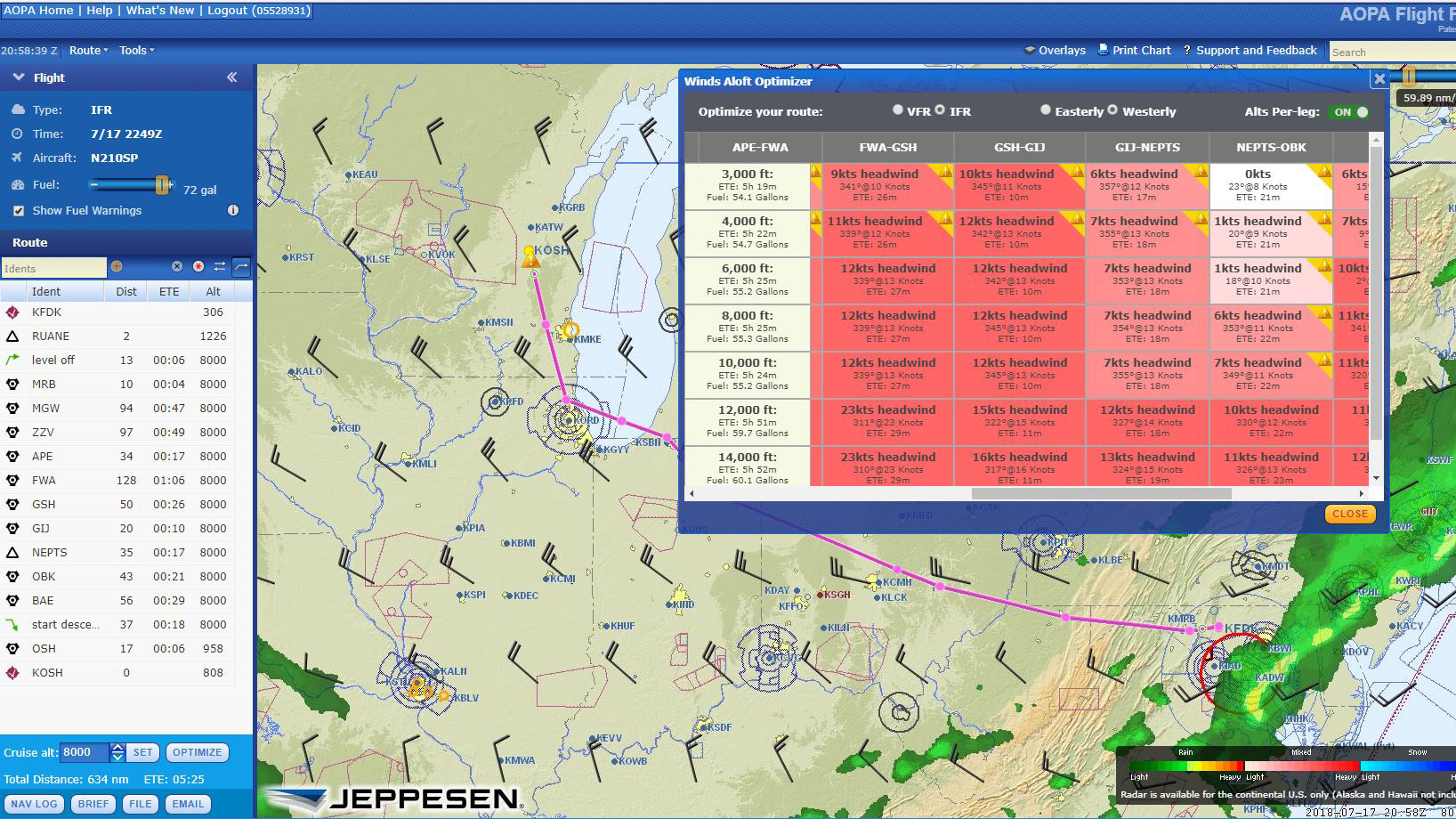This screenshot has width=1456, height=819.
Task: Click the optimizer vertical scrollbar thumb
Action: [x=1377, y=294]
